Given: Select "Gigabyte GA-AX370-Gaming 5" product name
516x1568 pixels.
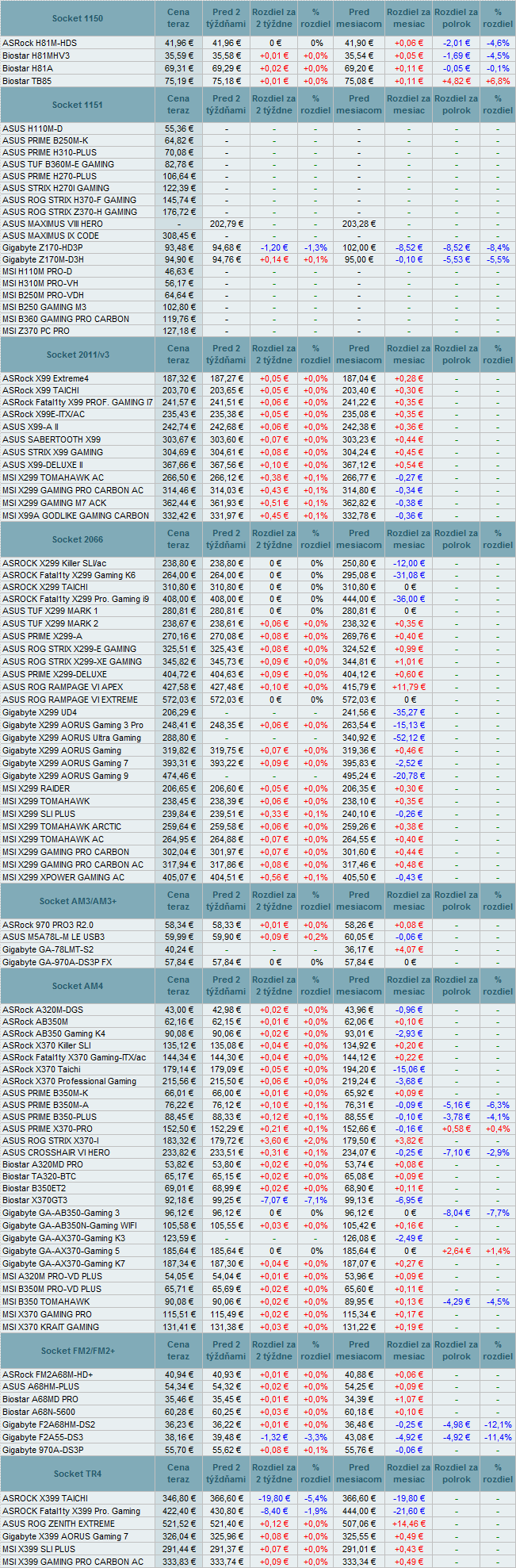Looking at the screenshot, I should pyautogui.click(x=61, y=1251).
